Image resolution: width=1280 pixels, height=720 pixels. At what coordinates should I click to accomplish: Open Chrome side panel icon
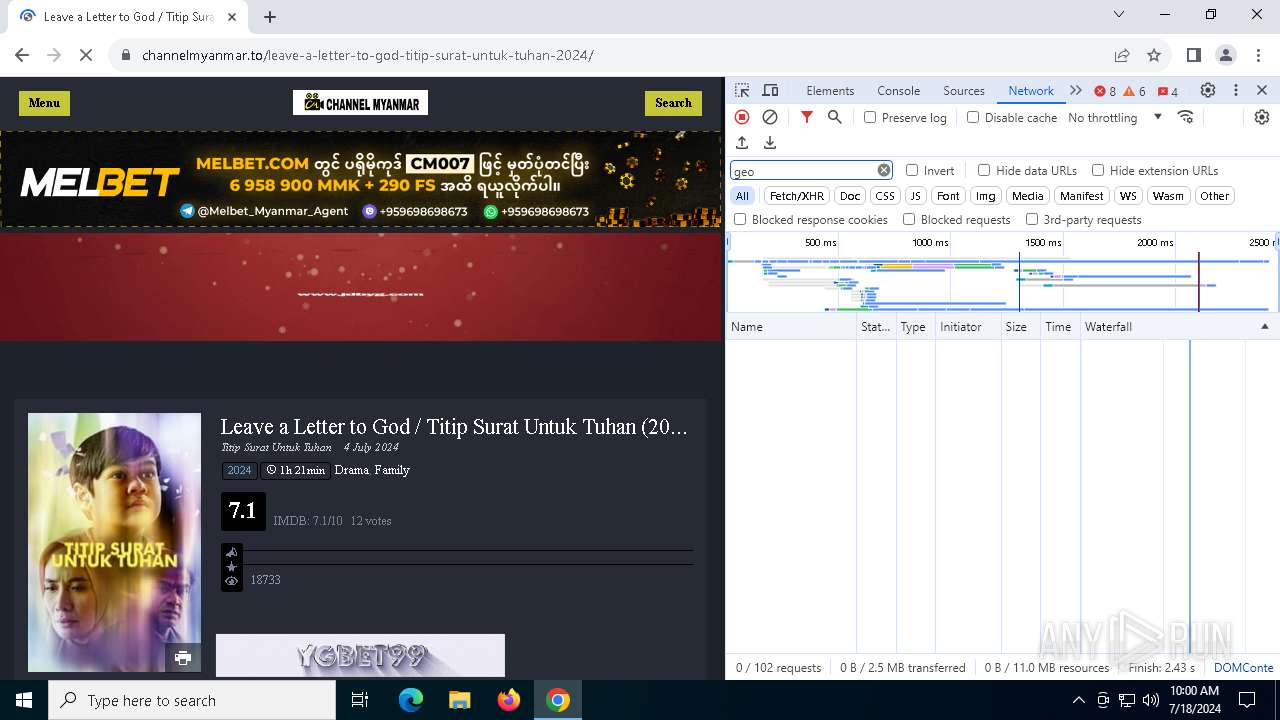(x=1193, y=55)
